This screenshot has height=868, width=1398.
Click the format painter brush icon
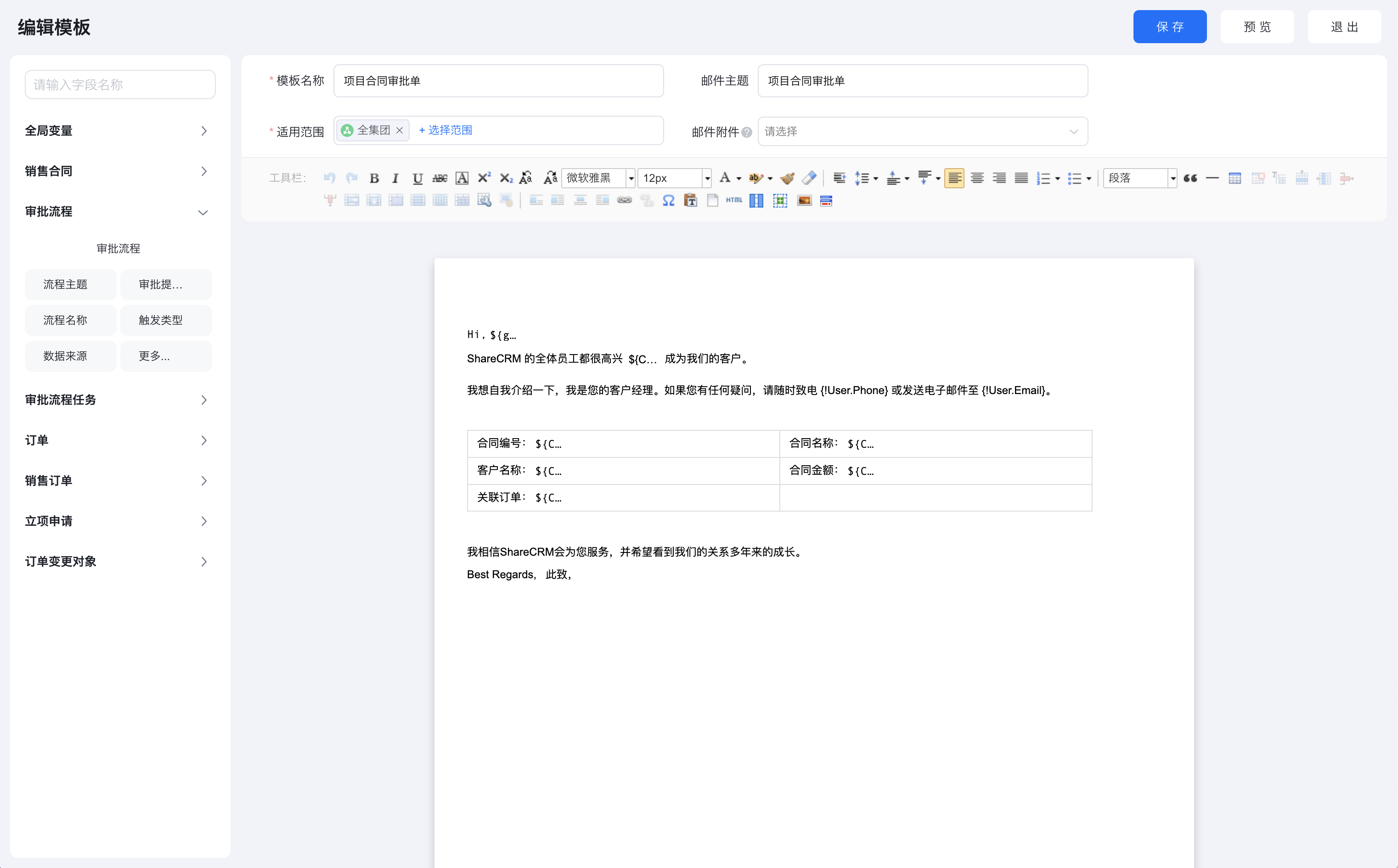click(x=787, y=179)
